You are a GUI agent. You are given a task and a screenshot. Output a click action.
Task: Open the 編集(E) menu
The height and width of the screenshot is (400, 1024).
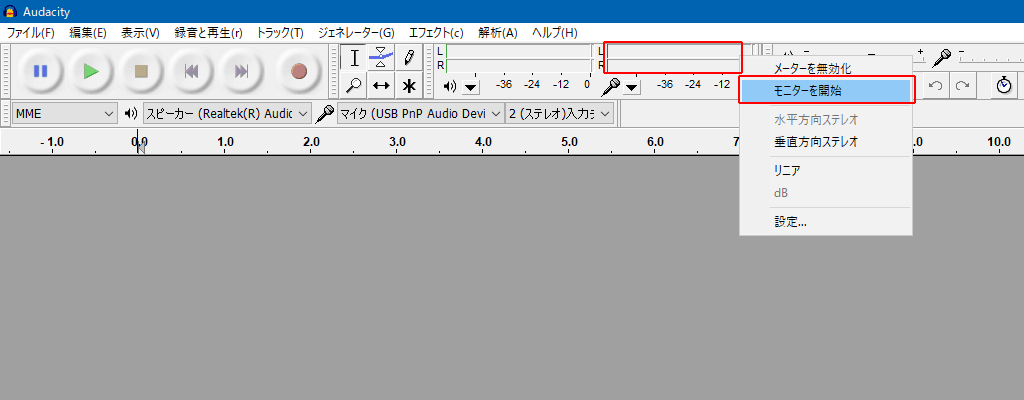(x=88, y=32)
